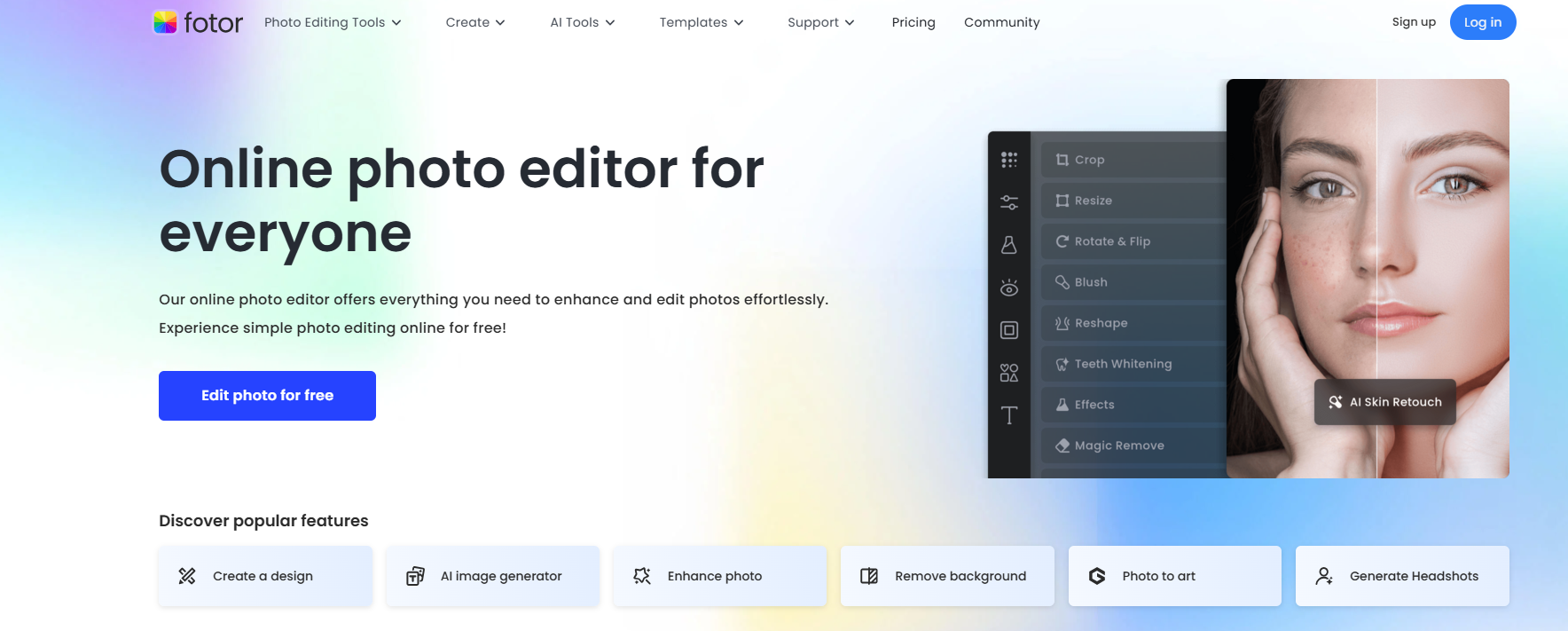Image resolution: width=1568 pixels, height=631 pixels.
Task: Click the Create a design card text
Action: point(263,576)
